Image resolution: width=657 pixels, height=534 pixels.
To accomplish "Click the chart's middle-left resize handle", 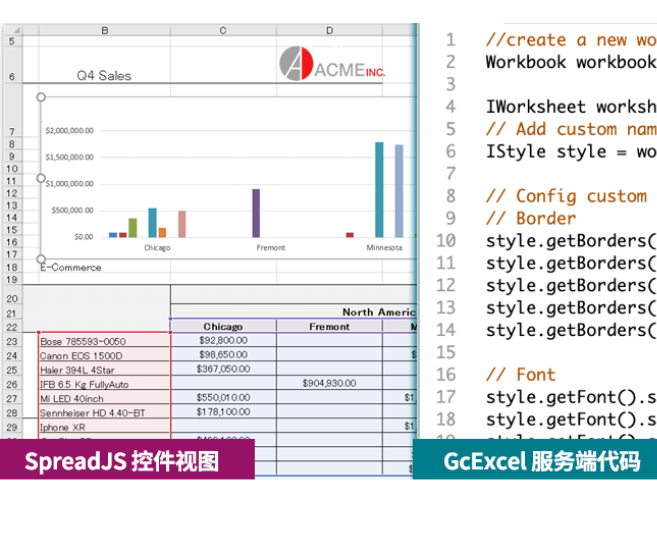I will (41, 178).
